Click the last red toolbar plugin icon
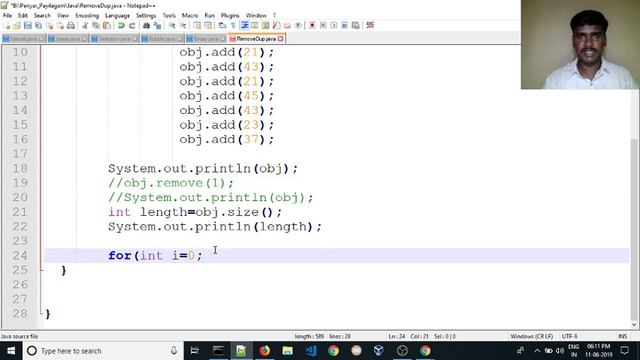The image size is (640, 360). [370, 25]
